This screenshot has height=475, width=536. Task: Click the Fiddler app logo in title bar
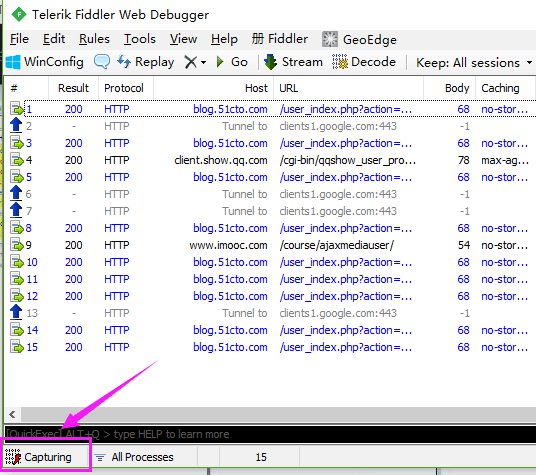coord(19,14)
